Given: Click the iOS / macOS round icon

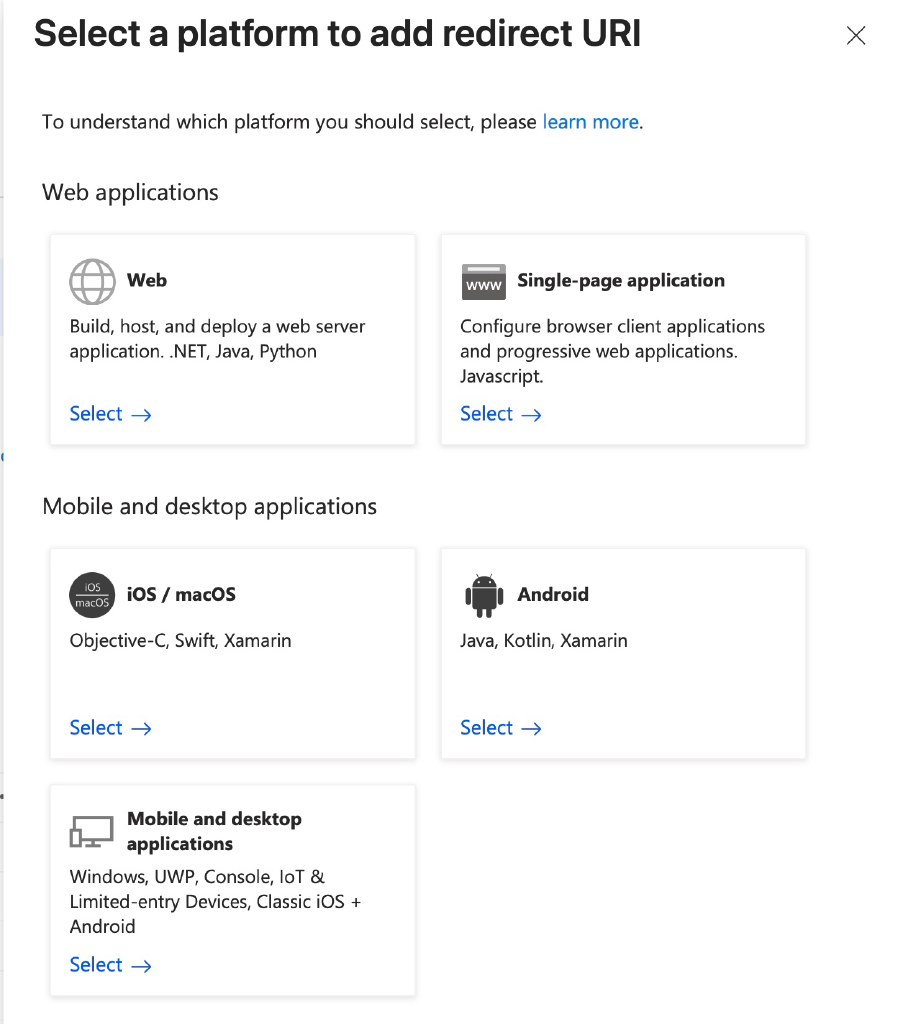Looking at the screenshot, I should point(92,595).
